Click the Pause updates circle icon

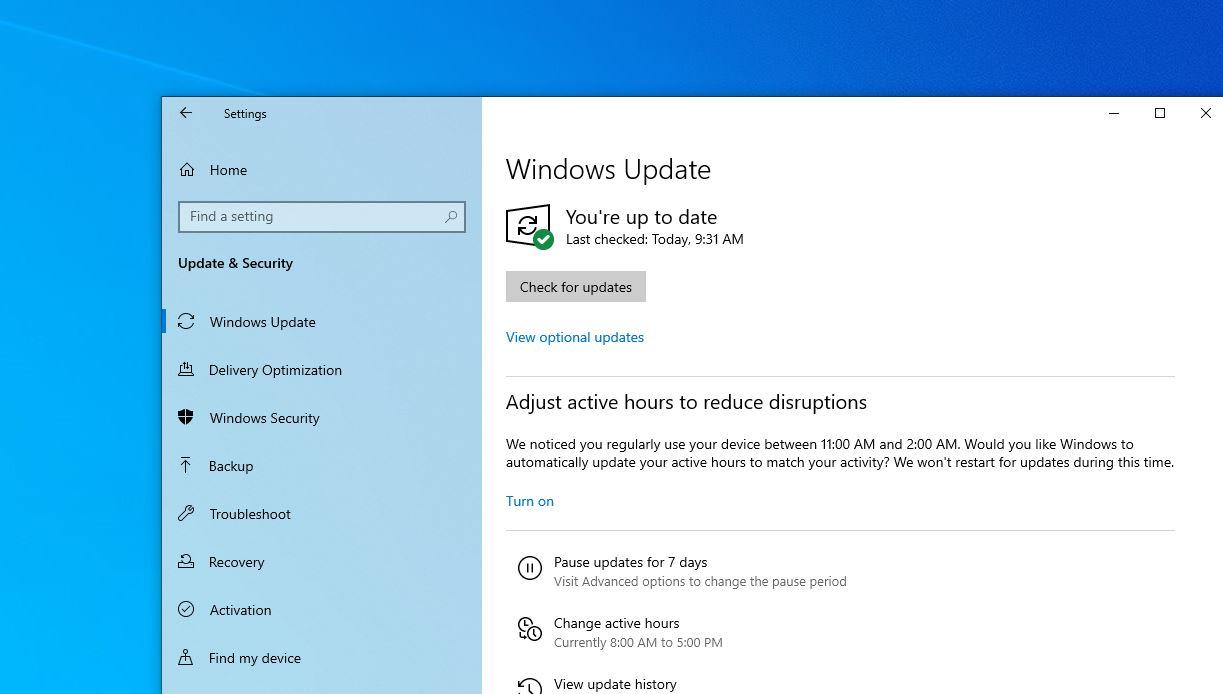point(529,569)
